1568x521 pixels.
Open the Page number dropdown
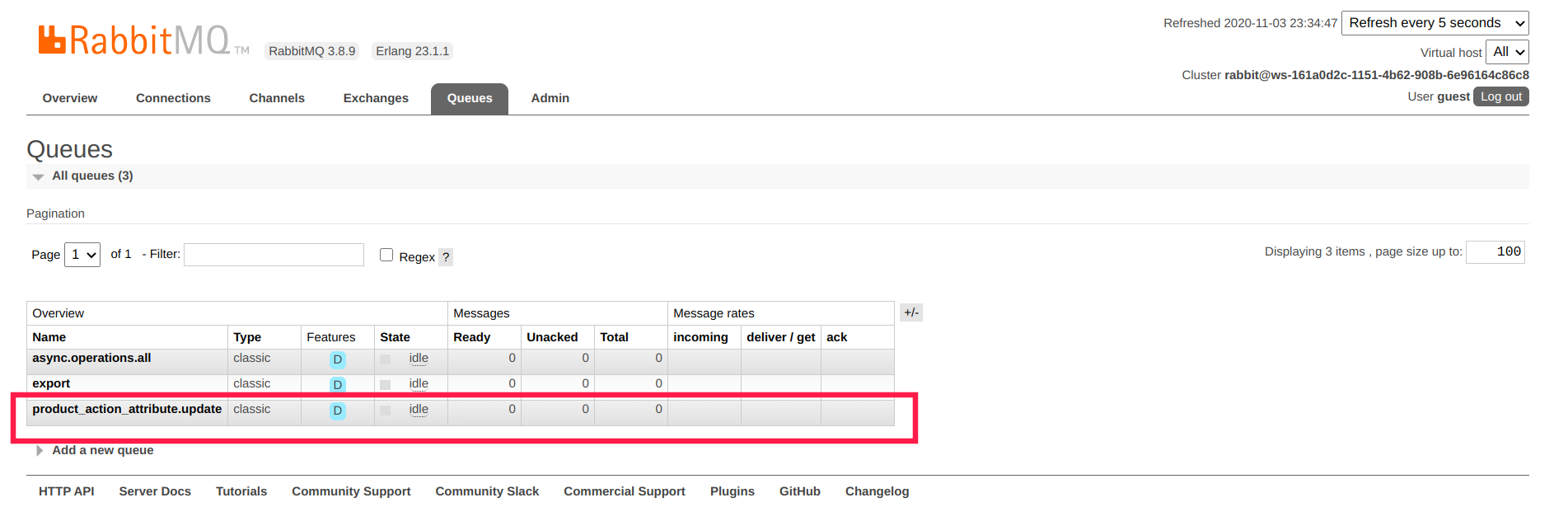pos(82,255)
